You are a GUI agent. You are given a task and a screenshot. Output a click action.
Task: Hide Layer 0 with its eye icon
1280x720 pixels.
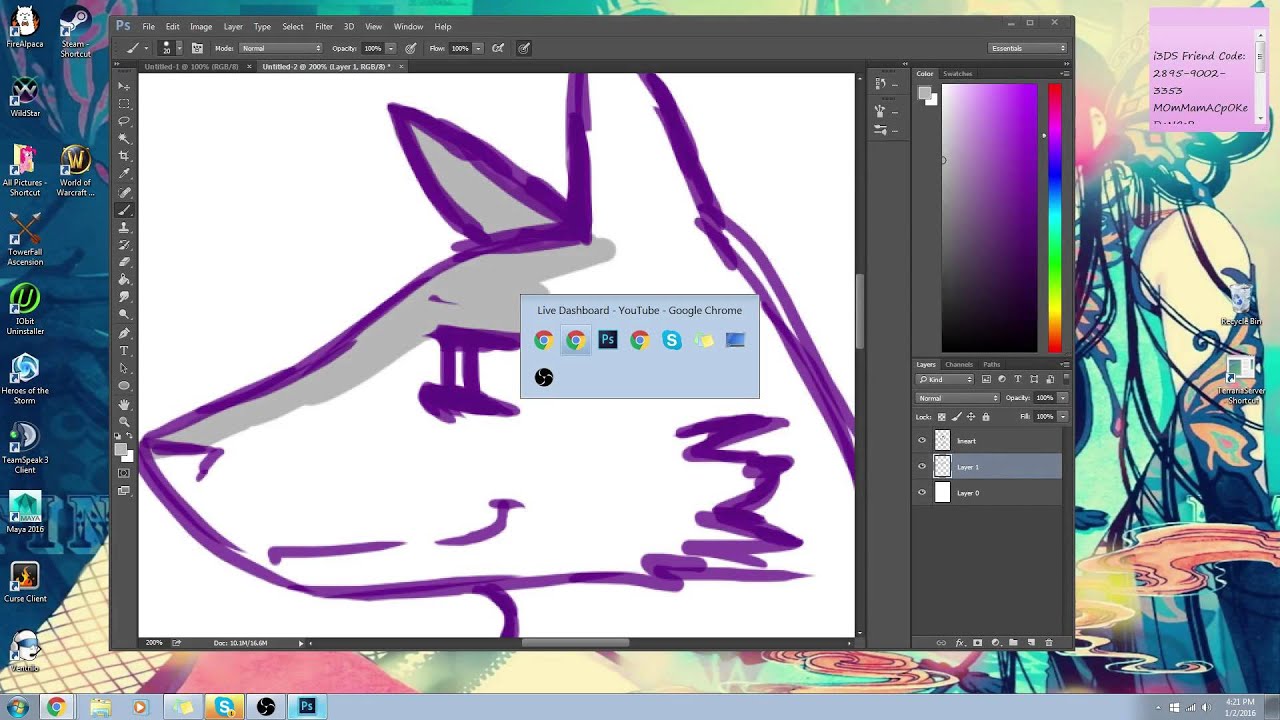coord(922,493)
